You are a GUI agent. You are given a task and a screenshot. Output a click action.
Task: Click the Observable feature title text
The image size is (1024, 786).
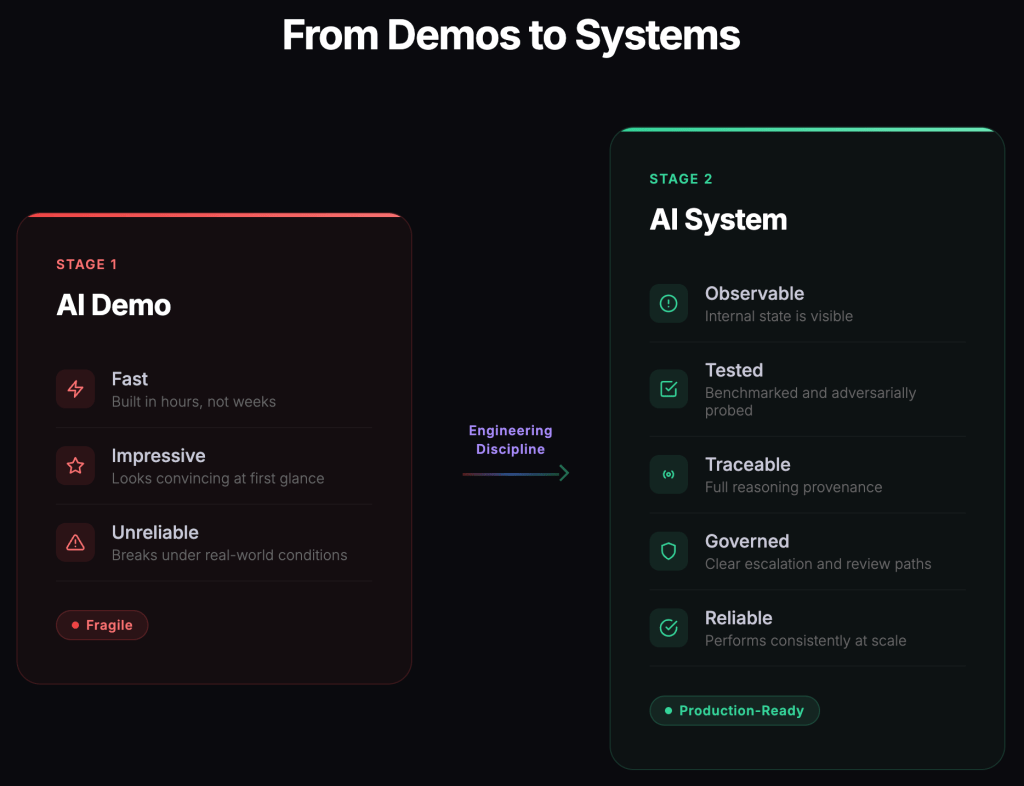tap(754, 294)
